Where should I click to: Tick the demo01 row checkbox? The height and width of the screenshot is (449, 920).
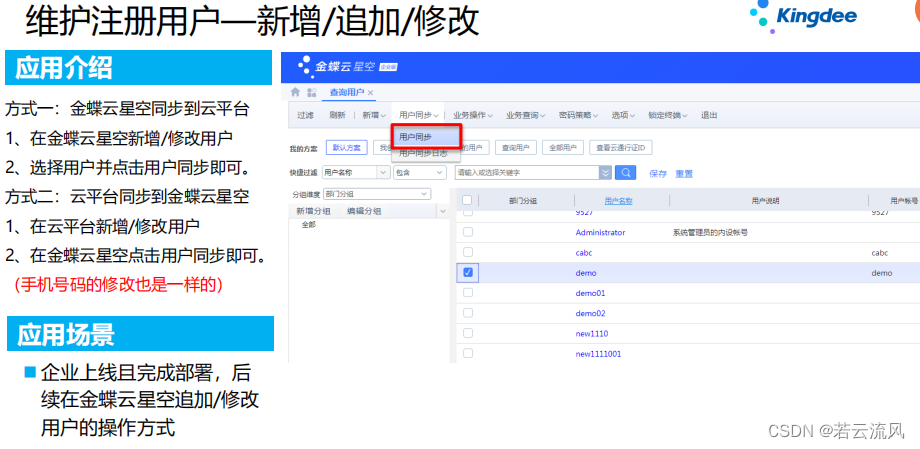468,292
